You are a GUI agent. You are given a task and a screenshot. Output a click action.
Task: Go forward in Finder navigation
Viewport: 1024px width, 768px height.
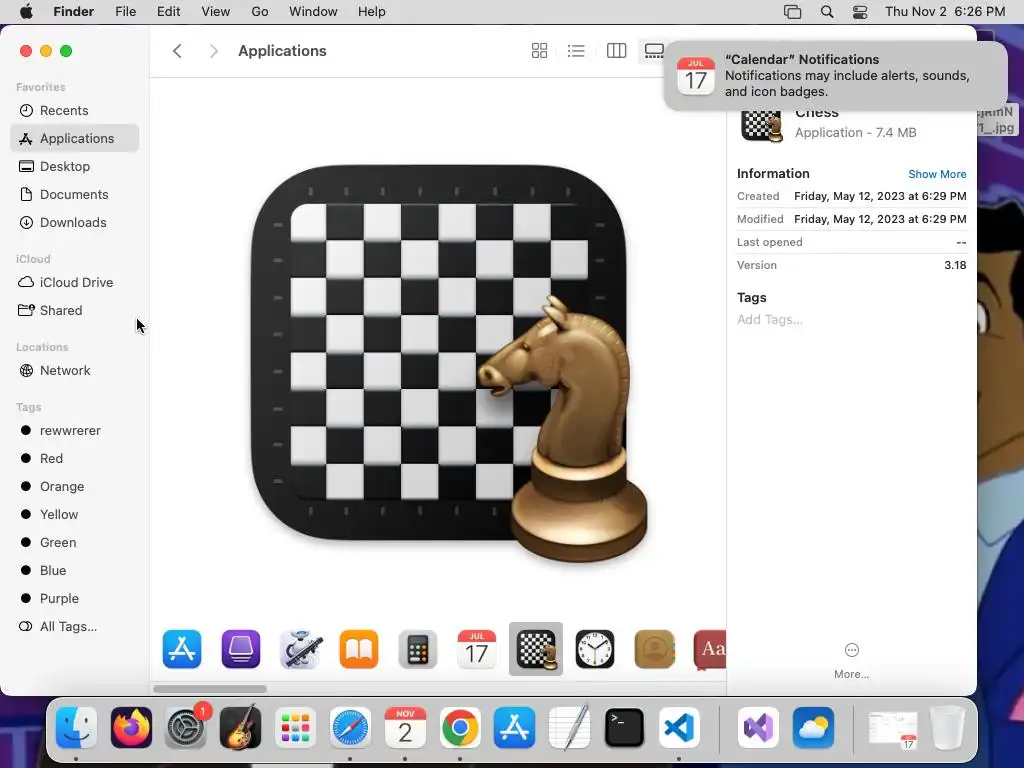pos(213,51)
